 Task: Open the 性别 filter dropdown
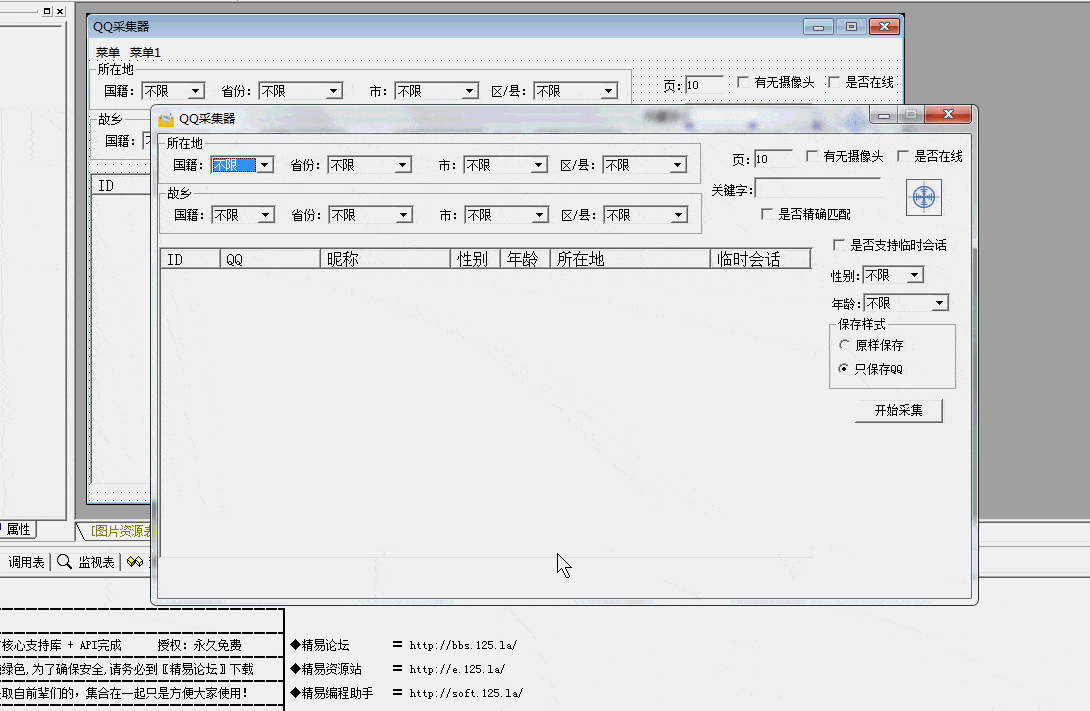(x=915, y=276)
